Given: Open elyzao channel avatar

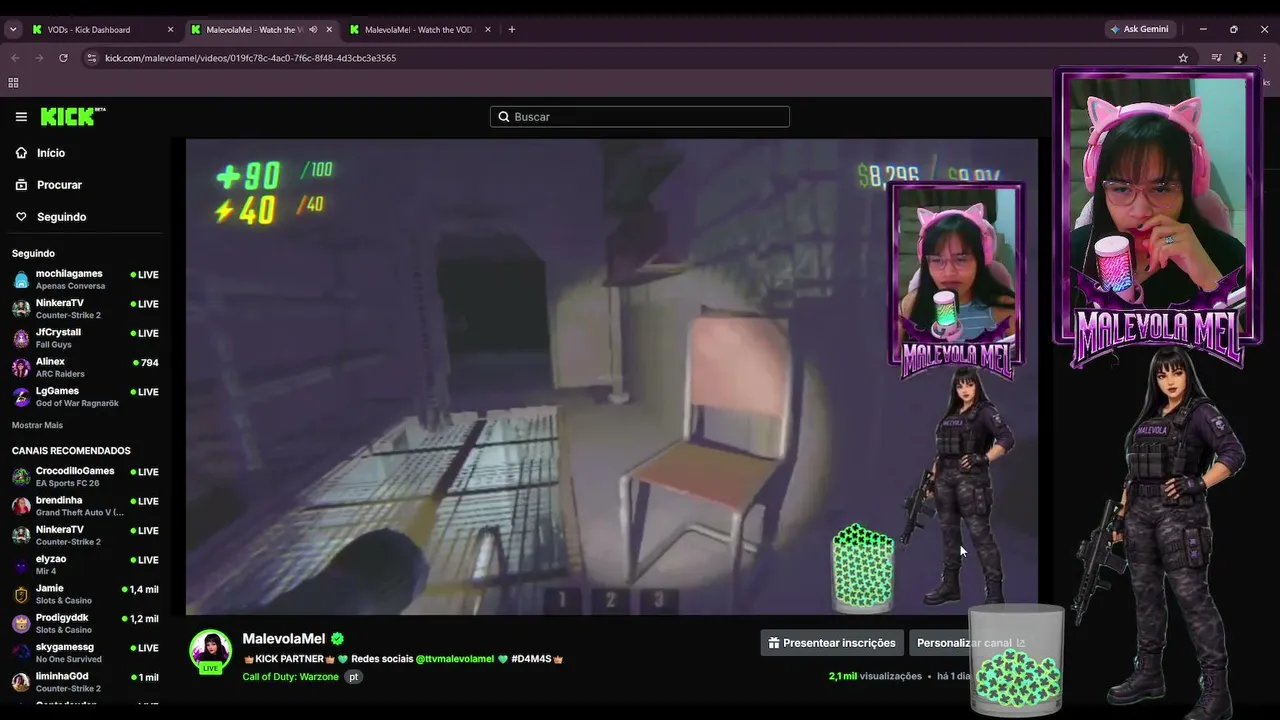Looking at the screenshot, I should pyautogui.click(x=21, y=565).
